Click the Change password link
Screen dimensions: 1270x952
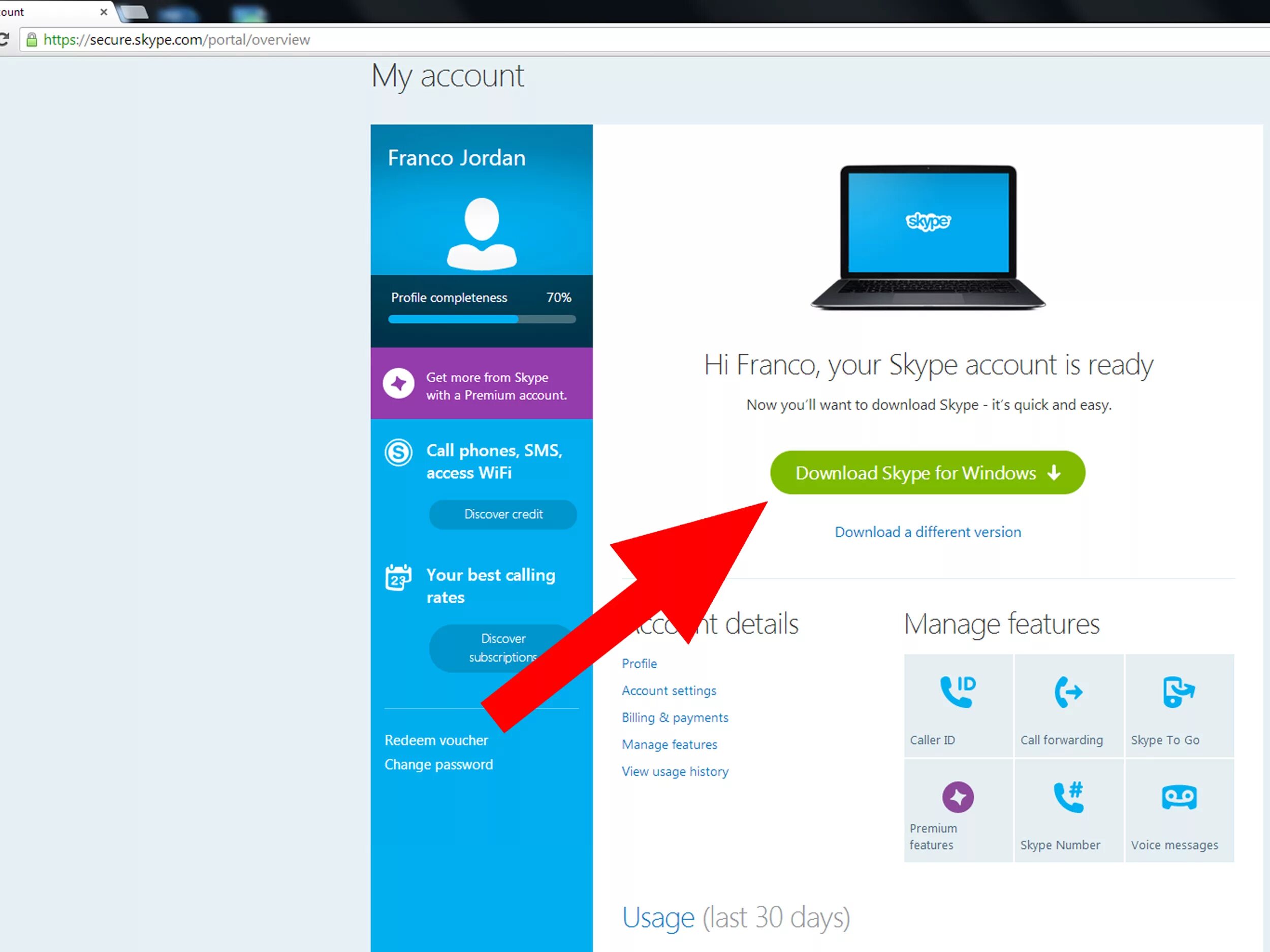tap(438, 764)
